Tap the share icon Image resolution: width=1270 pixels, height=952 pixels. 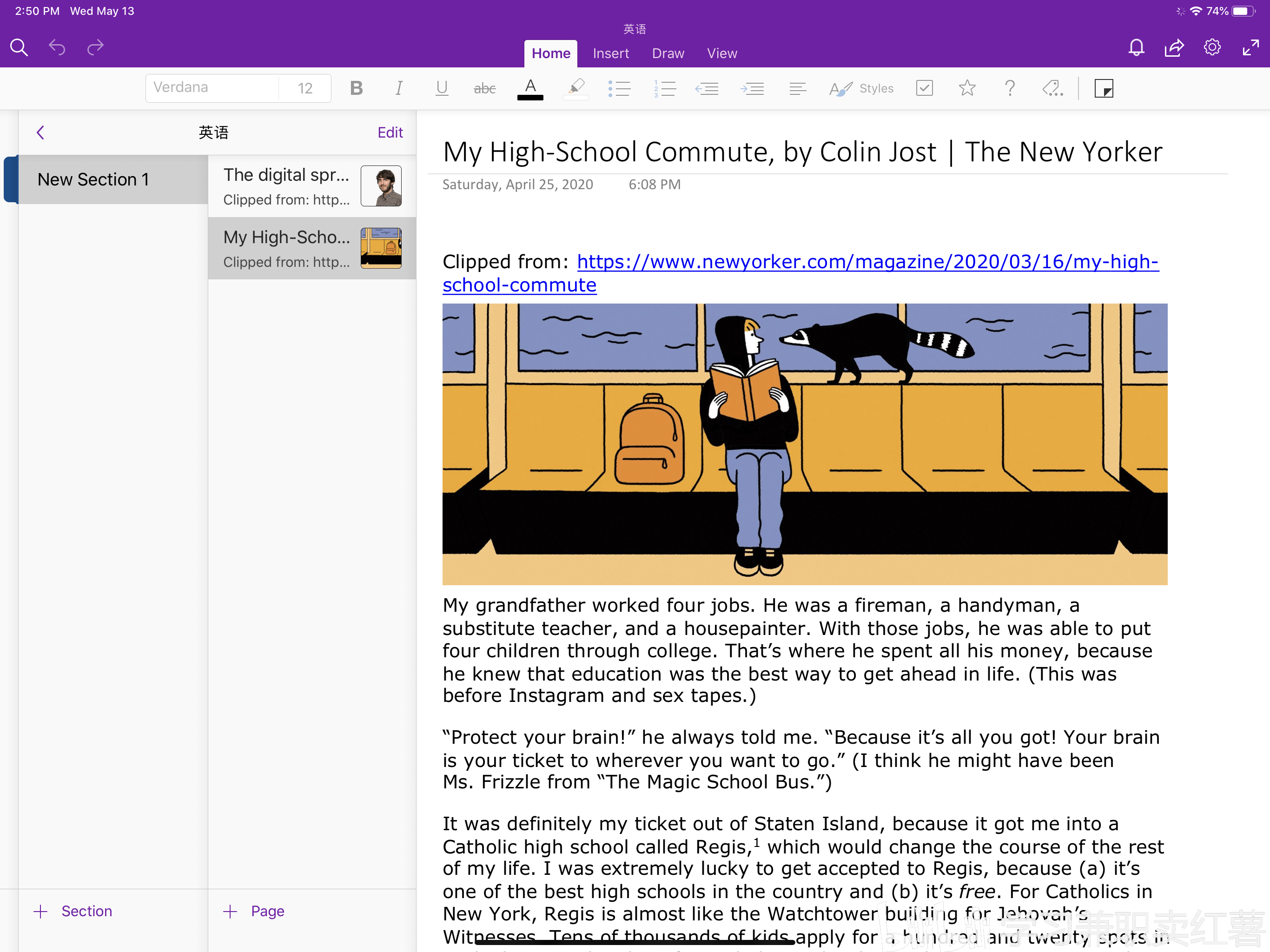pyautogui.click(x=1174, y=47)
